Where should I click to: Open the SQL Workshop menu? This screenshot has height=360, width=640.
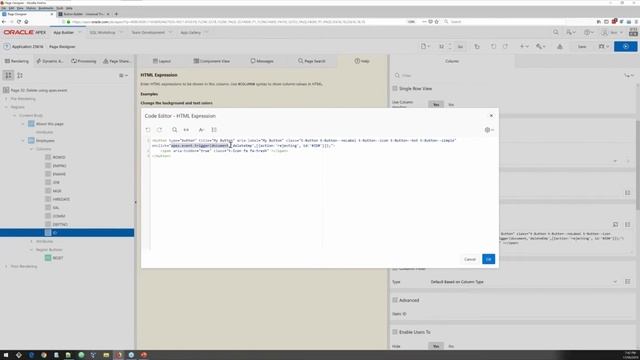[106, 32]
